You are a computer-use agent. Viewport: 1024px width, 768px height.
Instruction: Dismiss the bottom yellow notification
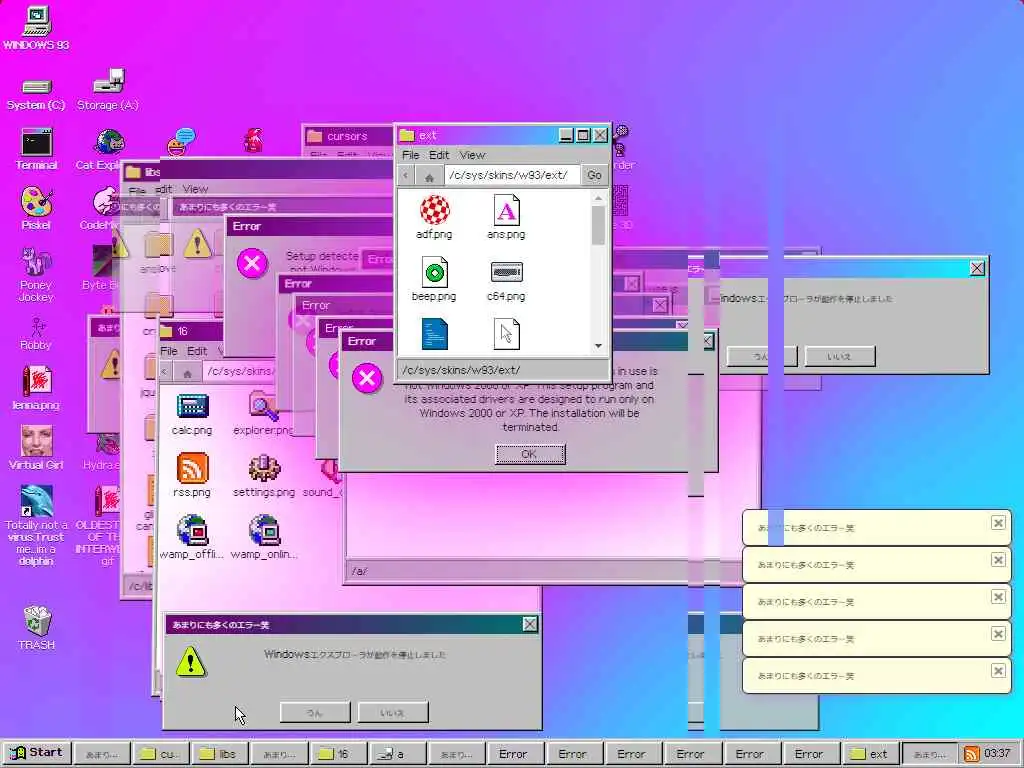[998, 671]
